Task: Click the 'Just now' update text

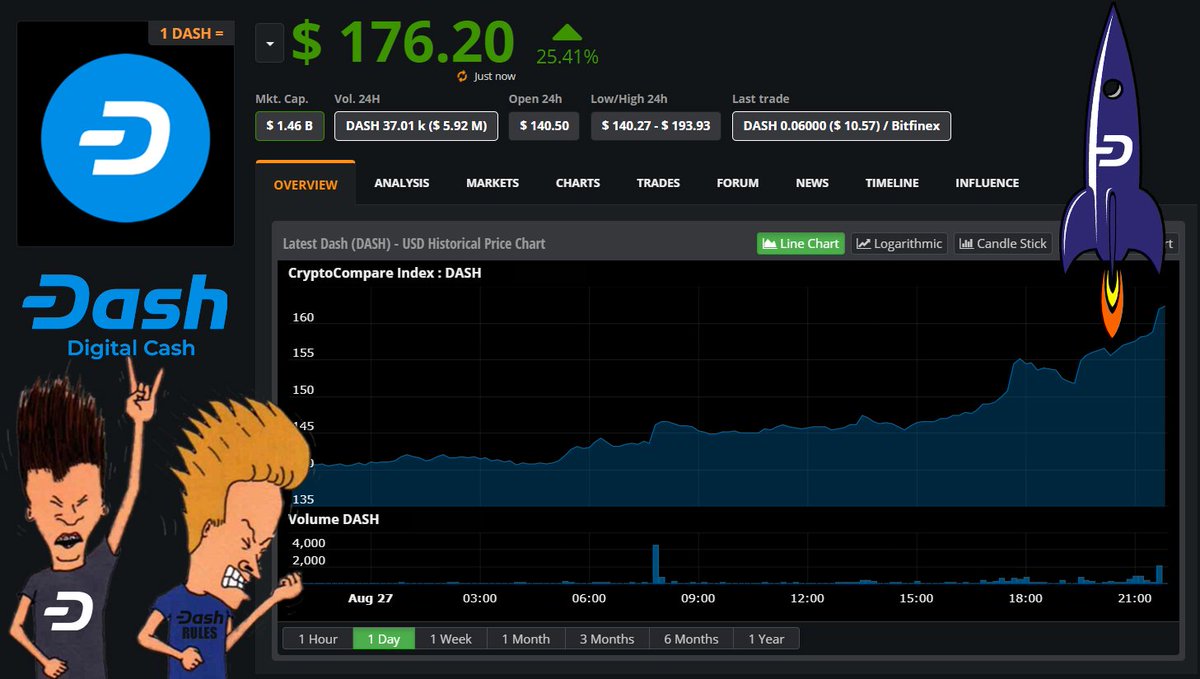Action: [495, 76]
